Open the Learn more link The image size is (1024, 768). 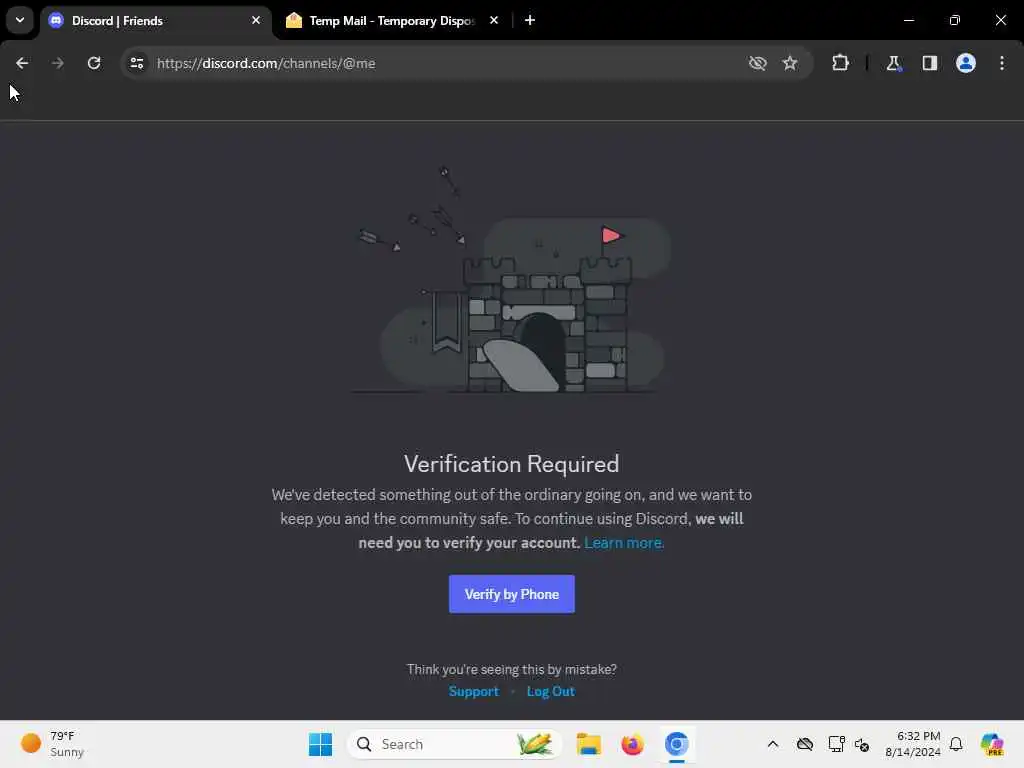pos(624,543)
